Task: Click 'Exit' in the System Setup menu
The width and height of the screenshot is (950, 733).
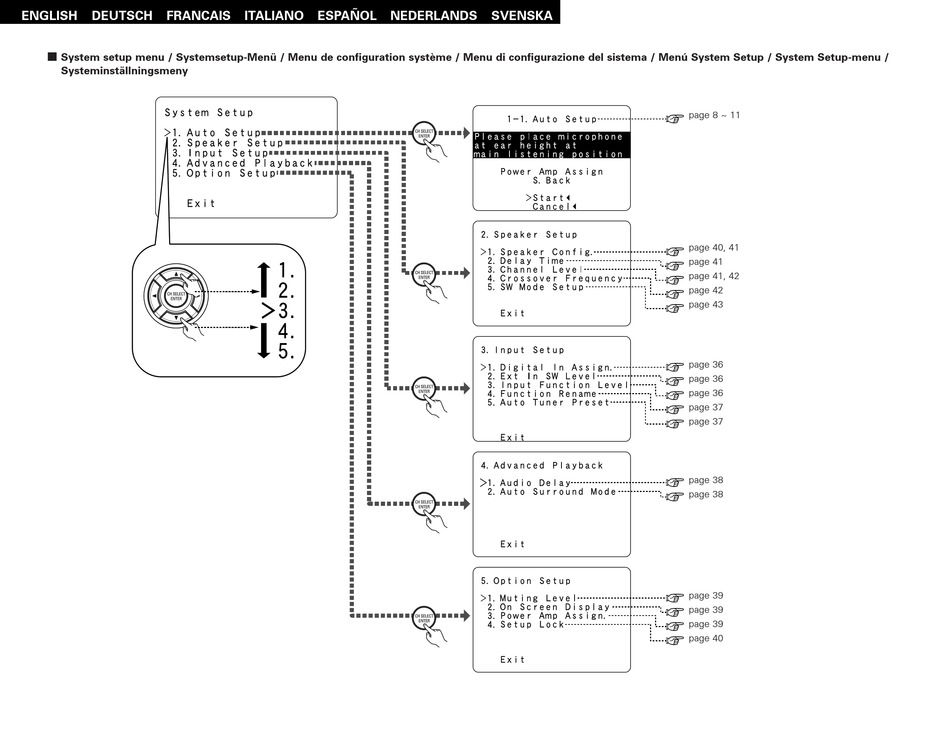Action: (x=201, y=204)
